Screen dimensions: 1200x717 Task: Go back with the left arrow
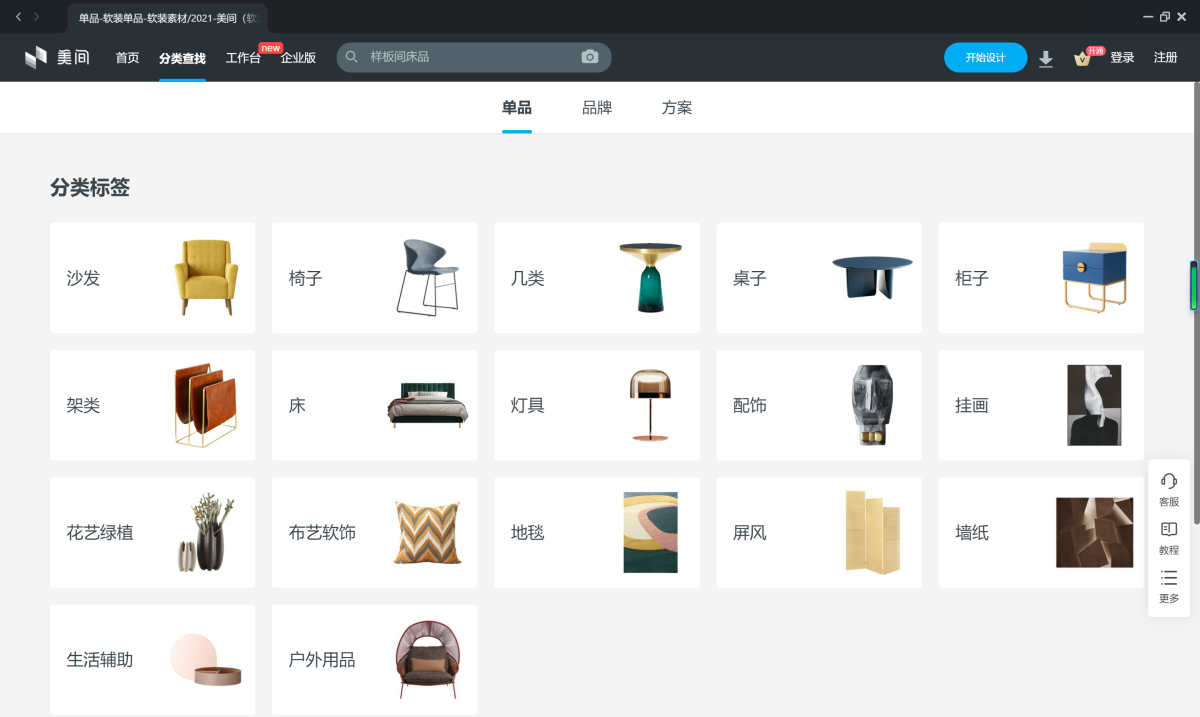pyautogui.click(x=18, y=17)
